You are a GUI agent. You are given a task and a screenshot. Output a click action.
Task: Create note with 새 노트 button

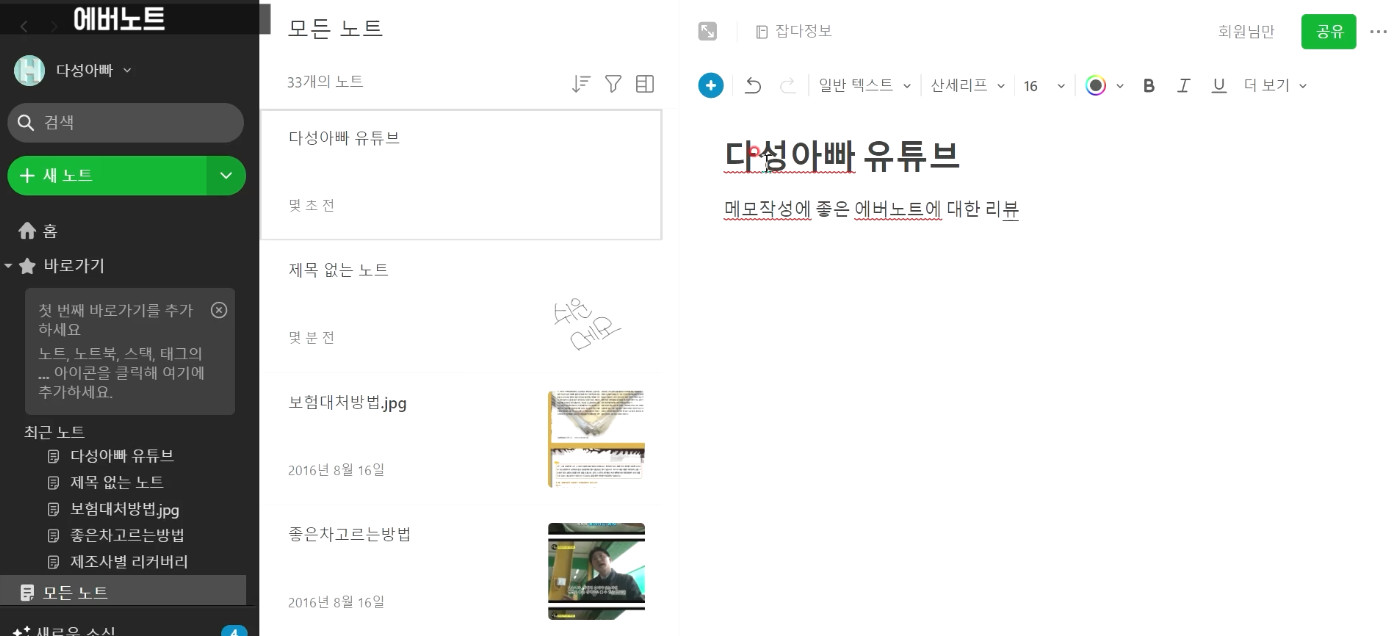[x=107, y=176]
